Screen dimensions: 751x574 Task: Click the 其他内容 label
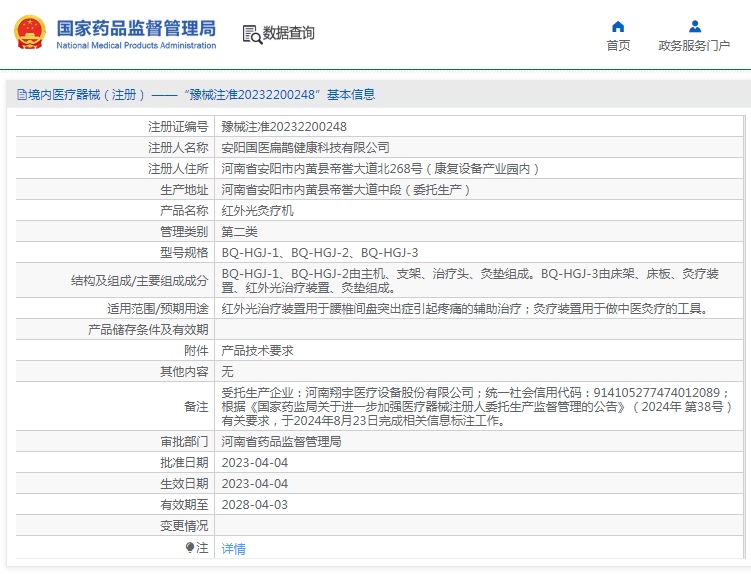(x=184, y=372)
